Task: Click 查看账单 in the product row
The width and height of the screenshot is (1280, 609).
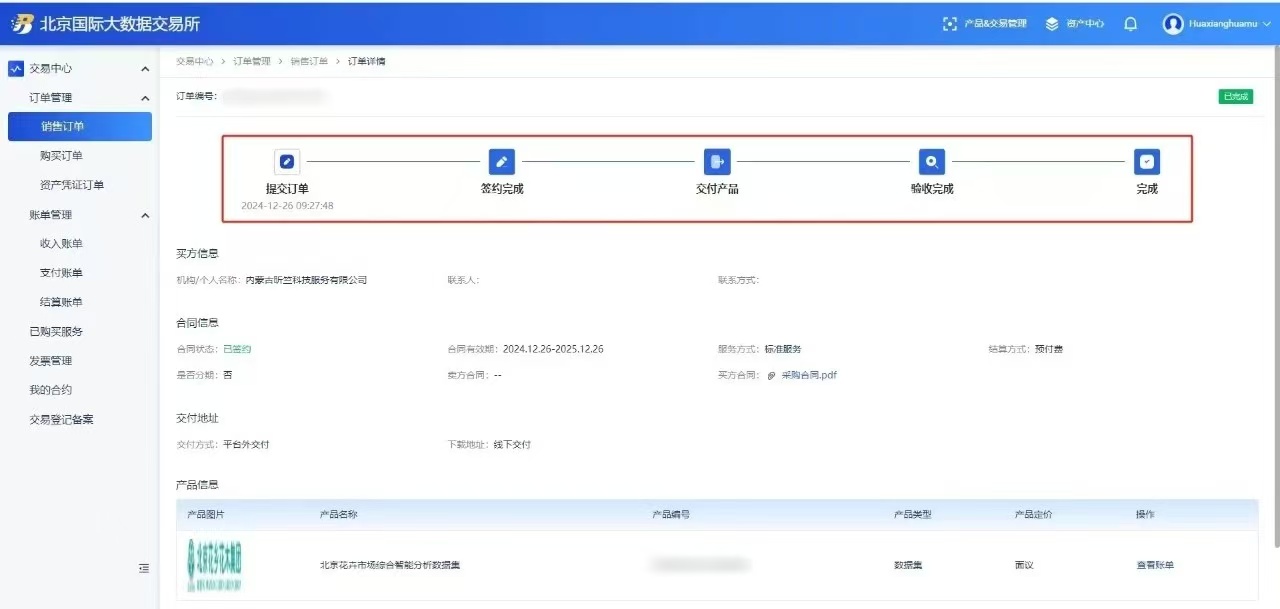Action: 1154,565
